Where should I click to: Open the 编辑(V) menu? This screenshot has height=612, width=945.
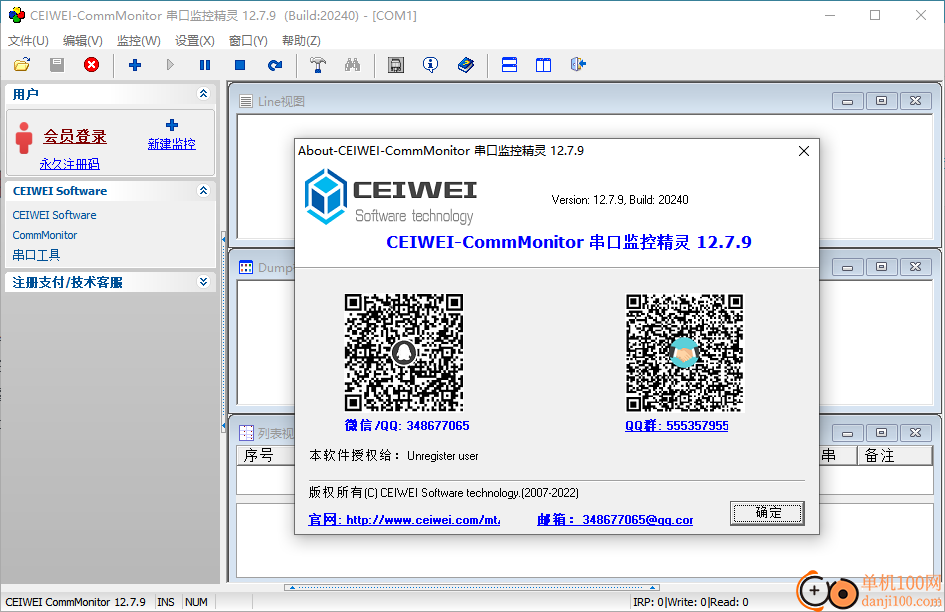coord(83,40)
